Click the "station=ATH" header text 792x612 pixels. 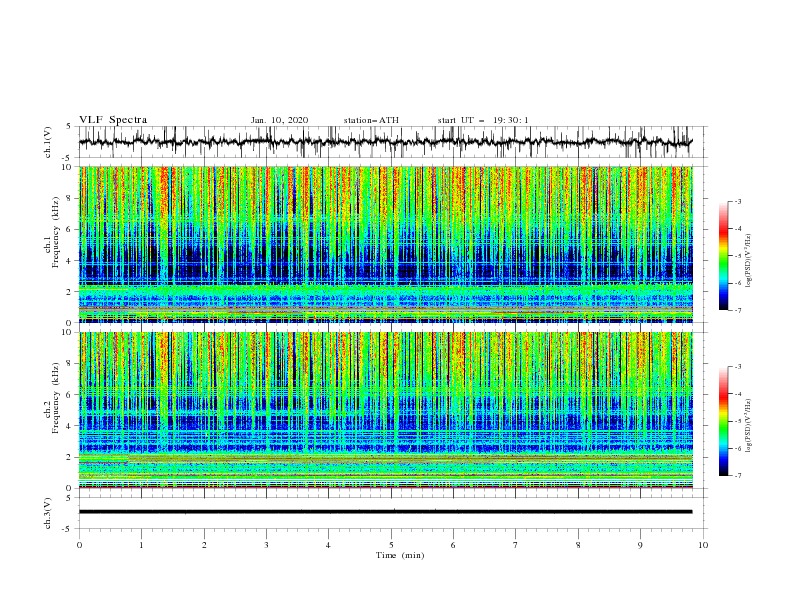[371, 120]
